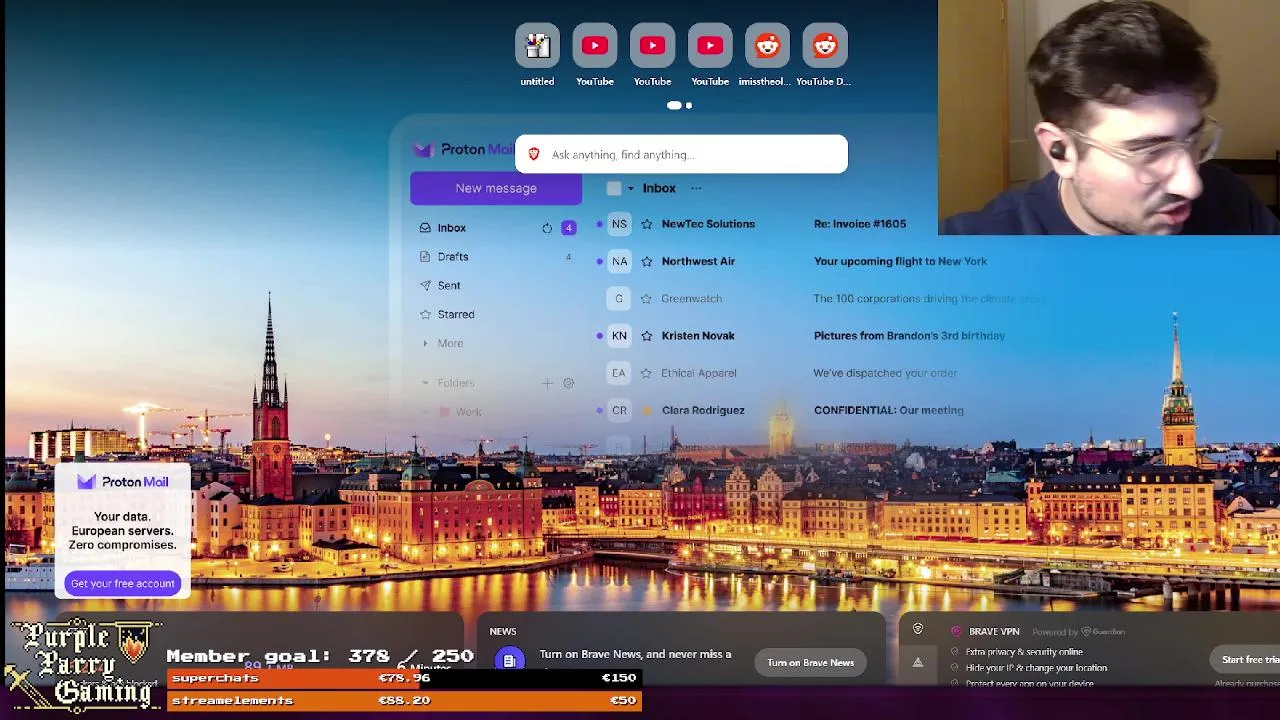Open the Inbox three-dots menu

point(696,188)
